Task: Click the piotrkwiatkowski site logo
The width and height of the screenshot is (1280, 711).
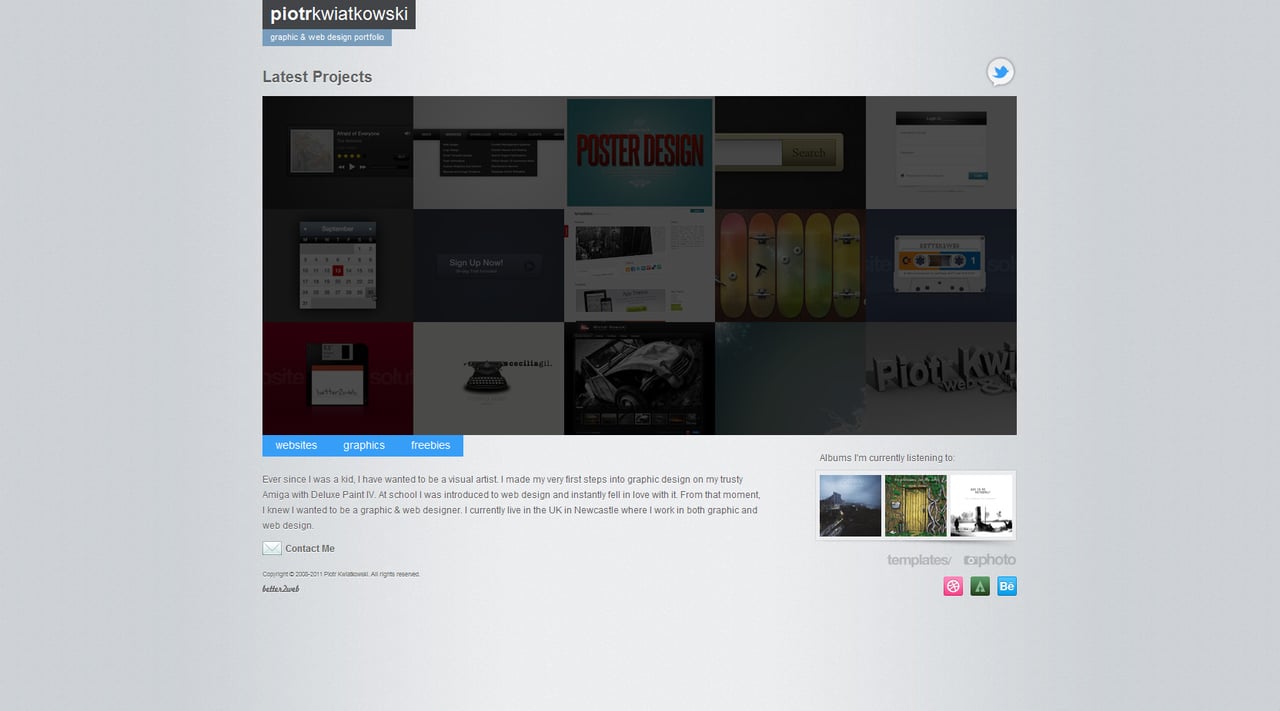Action: (338, 14)
